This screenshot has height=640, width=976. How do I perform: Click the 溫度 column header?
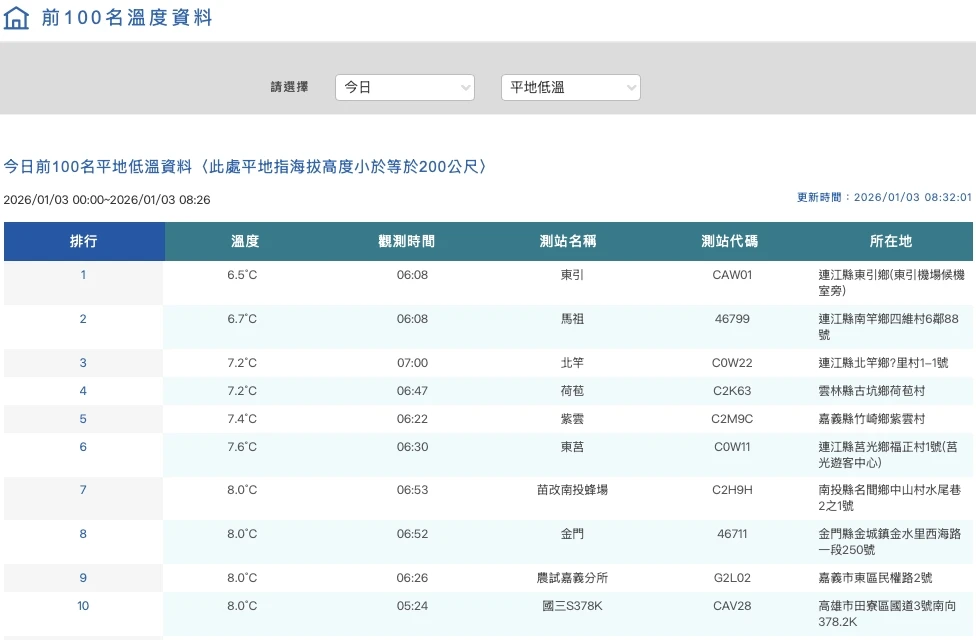(x=245, y=242)
